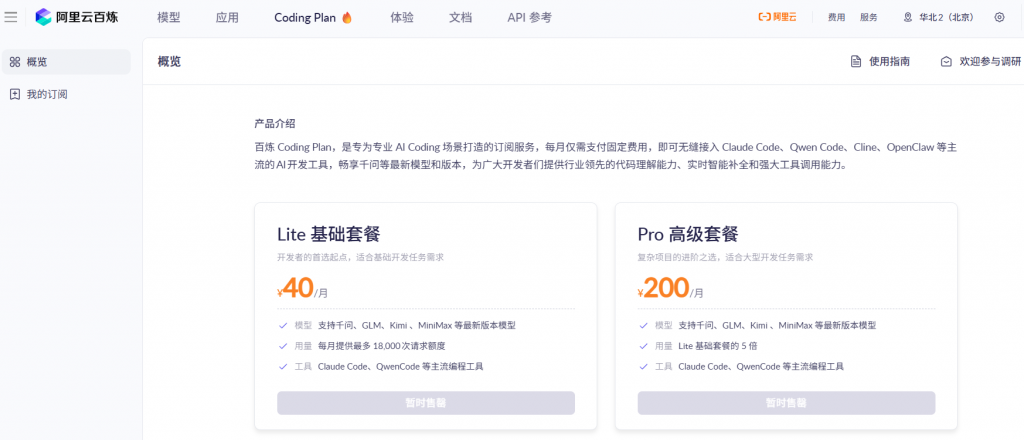Click the 费用 link in header
The height and width of the screenshot is (440, 1024).
836,17
